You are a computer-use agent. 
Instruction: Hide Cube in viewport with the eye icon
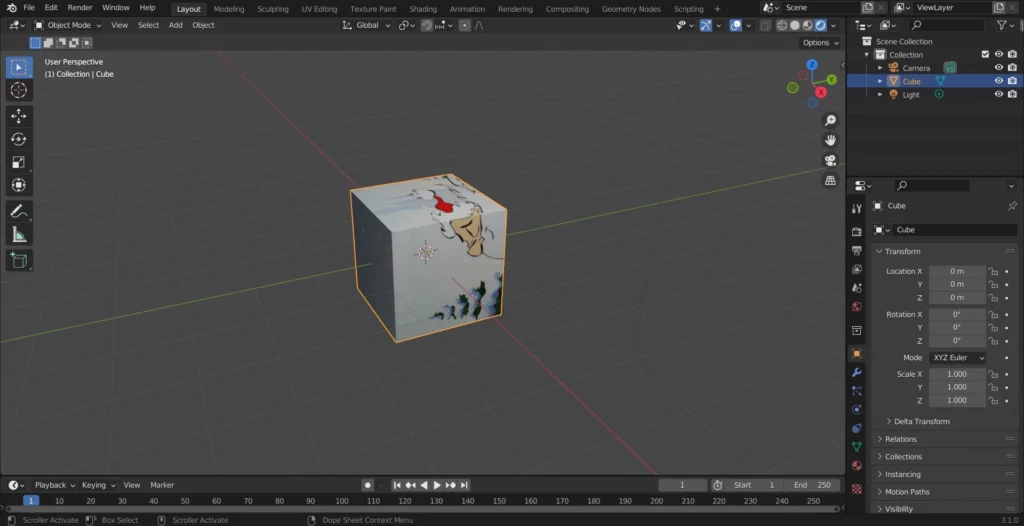(x=999, y=81)
